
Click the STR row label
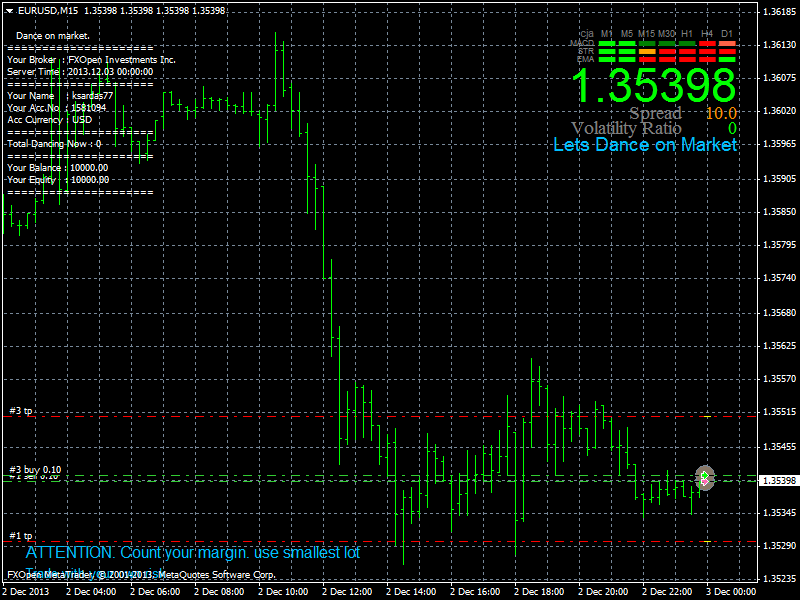(586, 51)
